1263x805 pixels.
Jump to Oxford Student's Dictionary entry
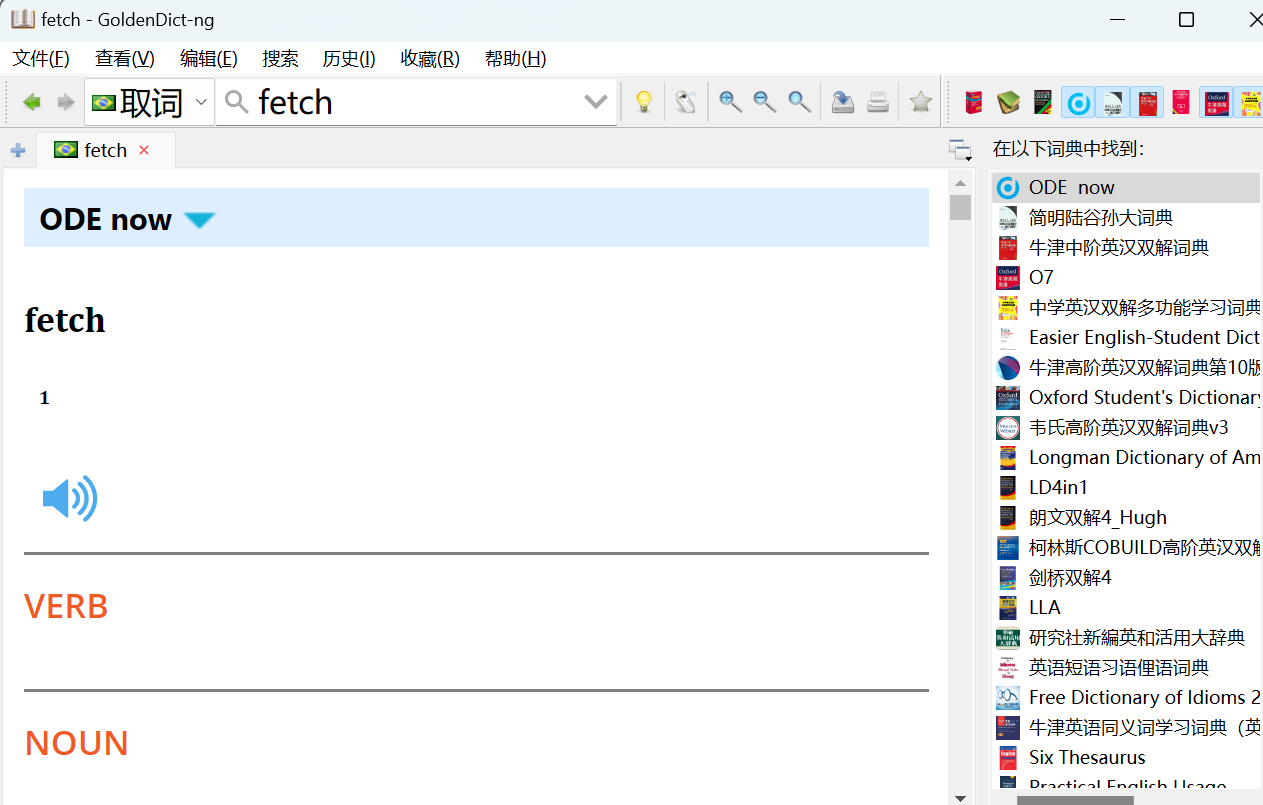tap(1126, 397)
